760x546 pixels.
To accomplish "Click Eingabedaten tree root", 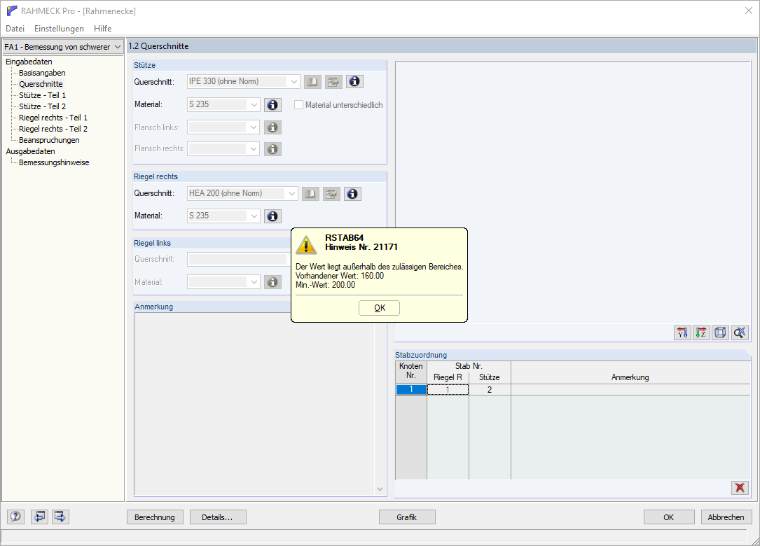I will click(29, 62).
